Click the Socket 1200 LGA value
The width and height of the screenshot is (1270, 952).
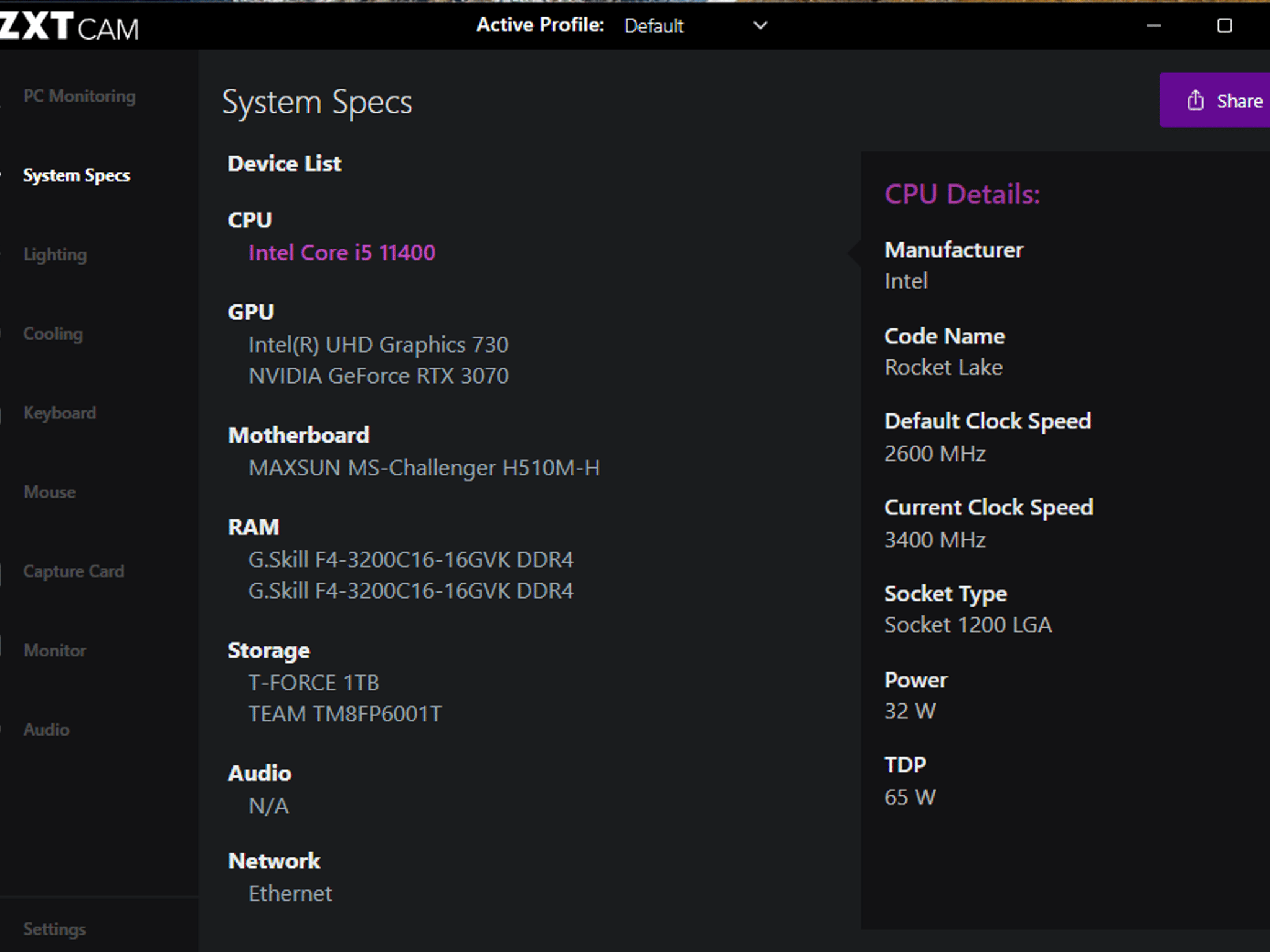(968, 625)
